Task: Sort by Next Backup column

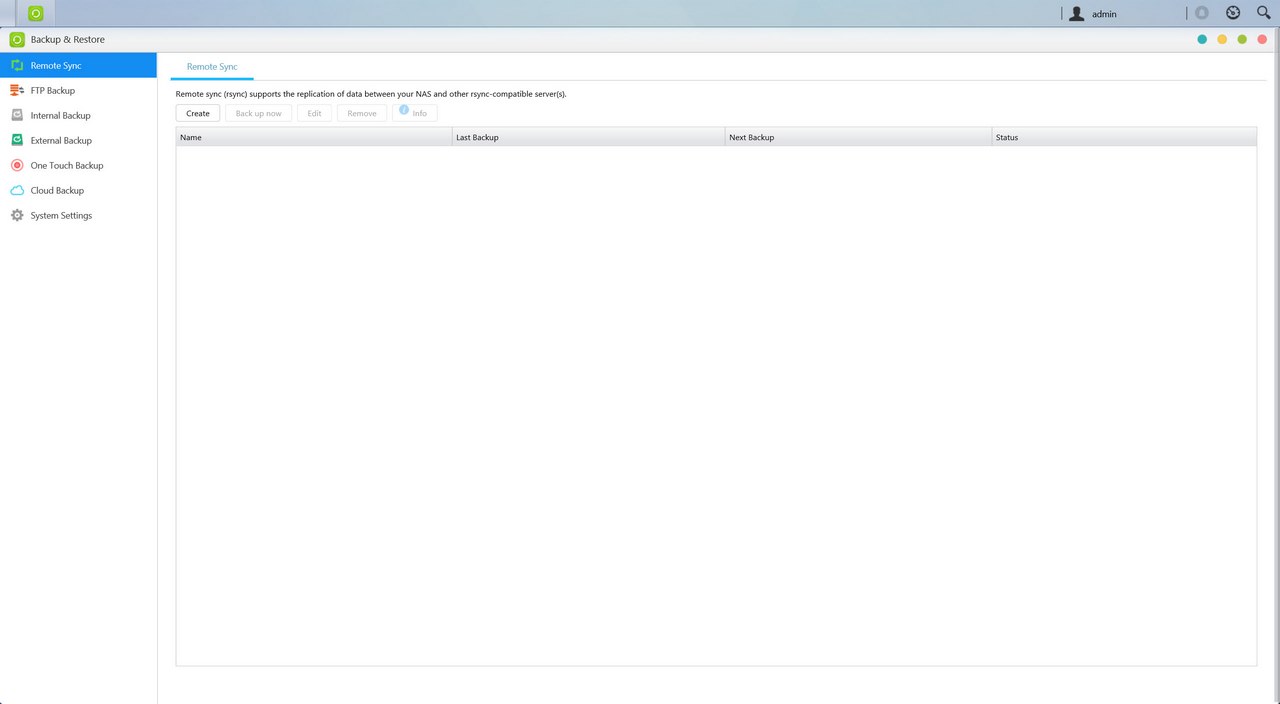Action: pos(859,137)
